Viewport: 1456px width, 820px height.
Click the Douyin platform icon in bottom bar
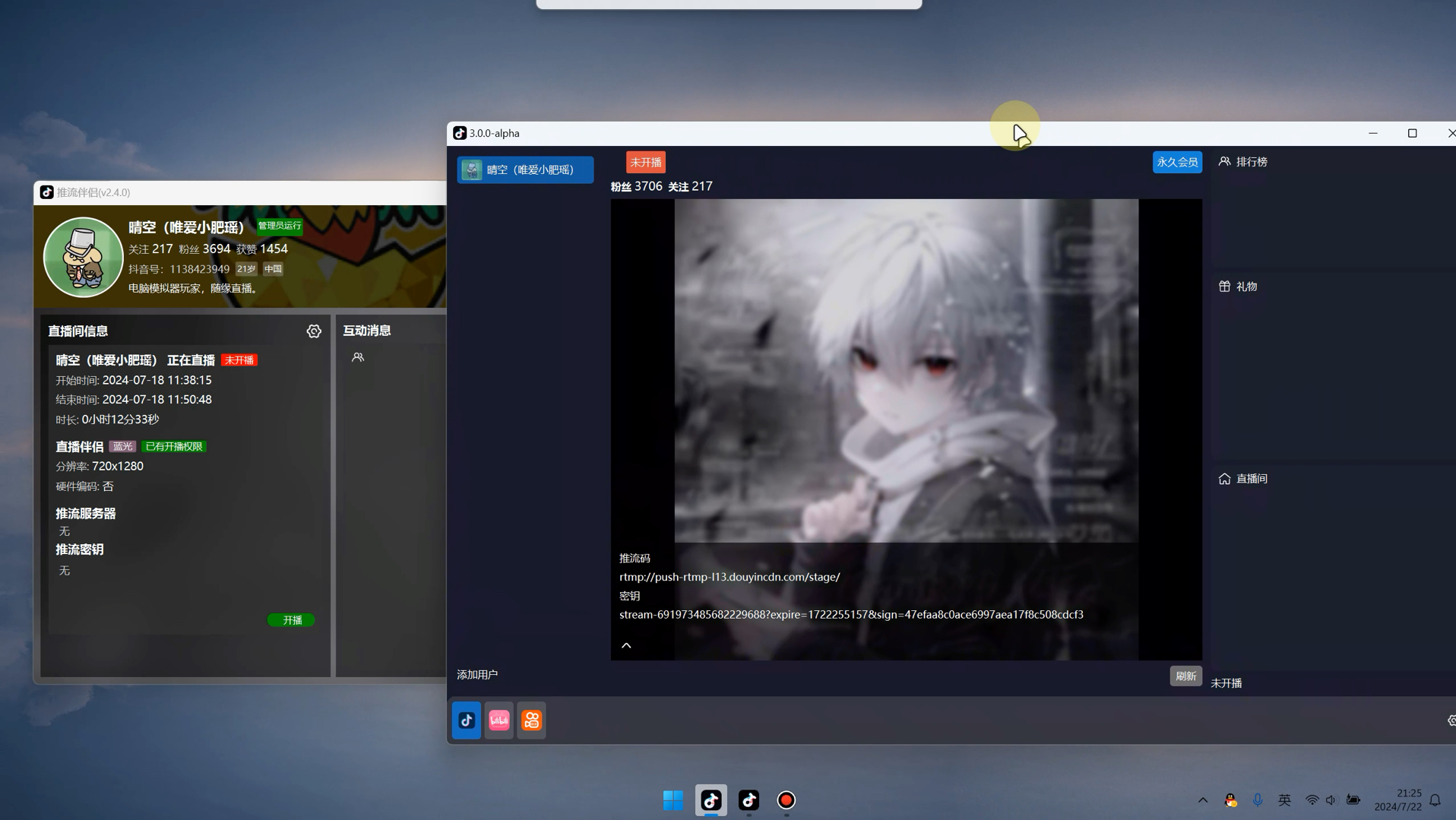(x=467, y=720)
